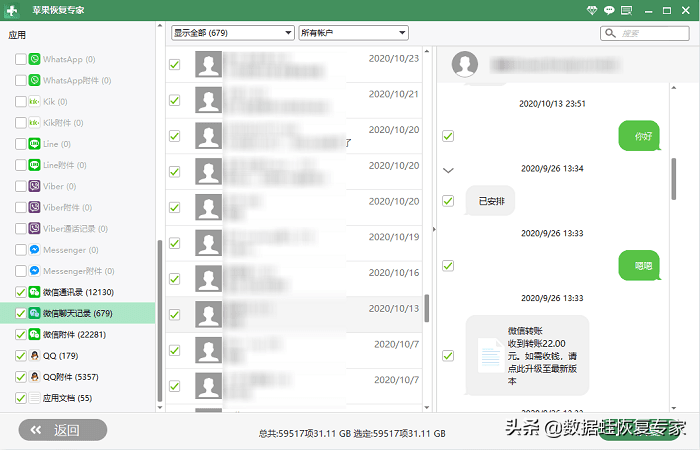The width and height of the screenshot is (700, 450).
Task: Uncheck the 你好 message checkbox
Action: pyautogui.click(x=448, y=136)
